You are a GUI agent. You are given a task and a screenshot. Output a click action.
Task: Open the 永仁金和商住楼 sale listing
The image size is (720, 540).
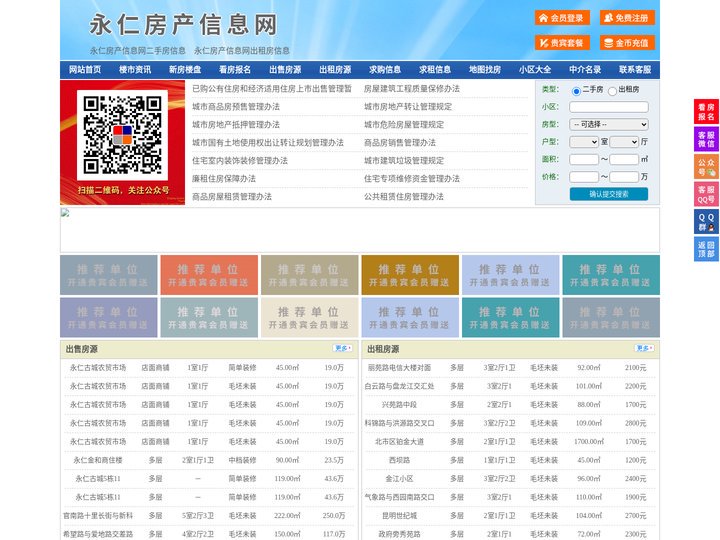pyautogui.click(x=98, y=460)
